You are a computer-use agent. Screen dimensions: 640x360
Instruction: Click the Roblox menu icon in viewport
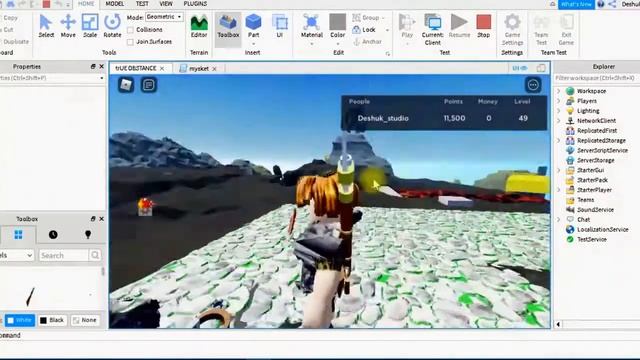click(x=126, y=85)
